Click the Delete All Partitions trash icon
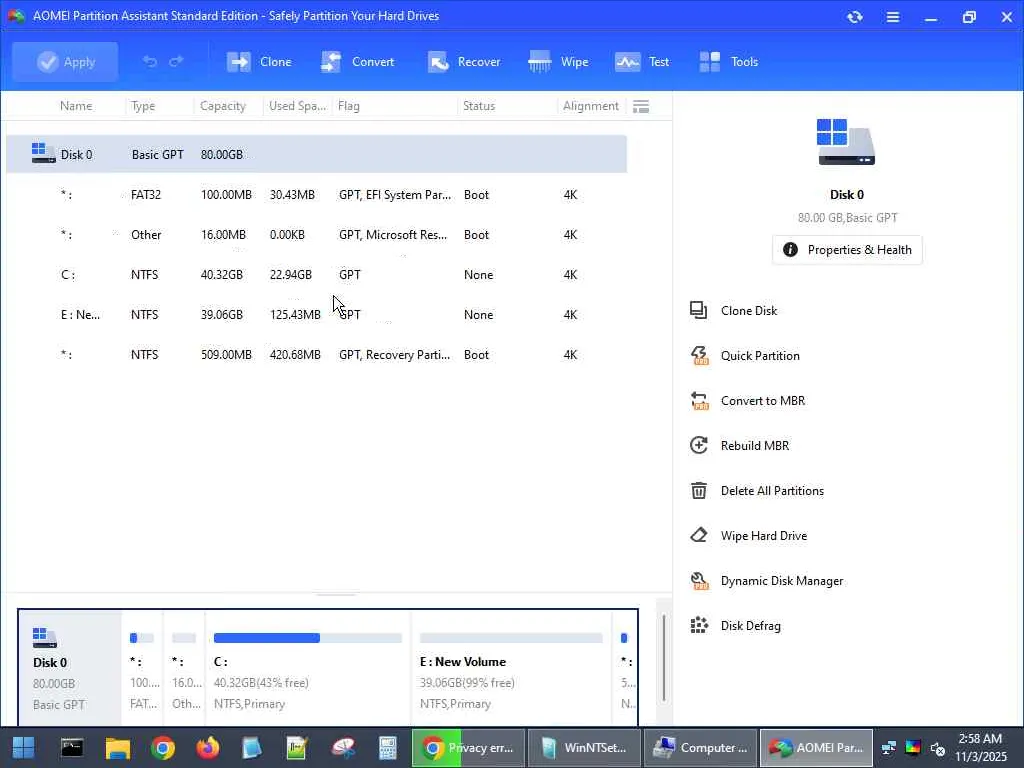 click(x=699, y=490)
